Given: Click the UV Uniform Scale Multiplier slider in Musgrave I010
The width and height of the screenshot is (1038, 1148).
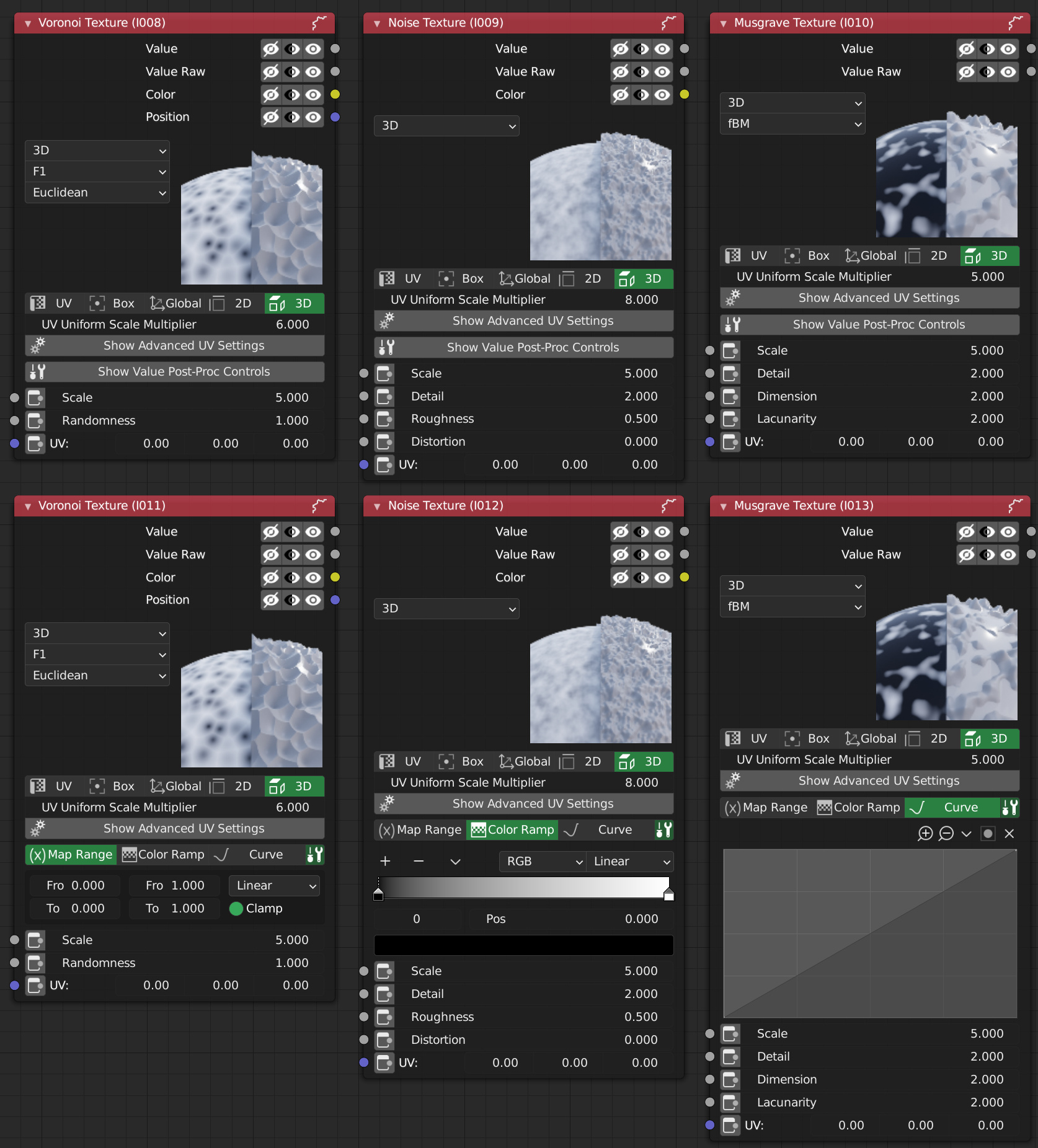Looking at the screenshot, I should click(870, 277).
